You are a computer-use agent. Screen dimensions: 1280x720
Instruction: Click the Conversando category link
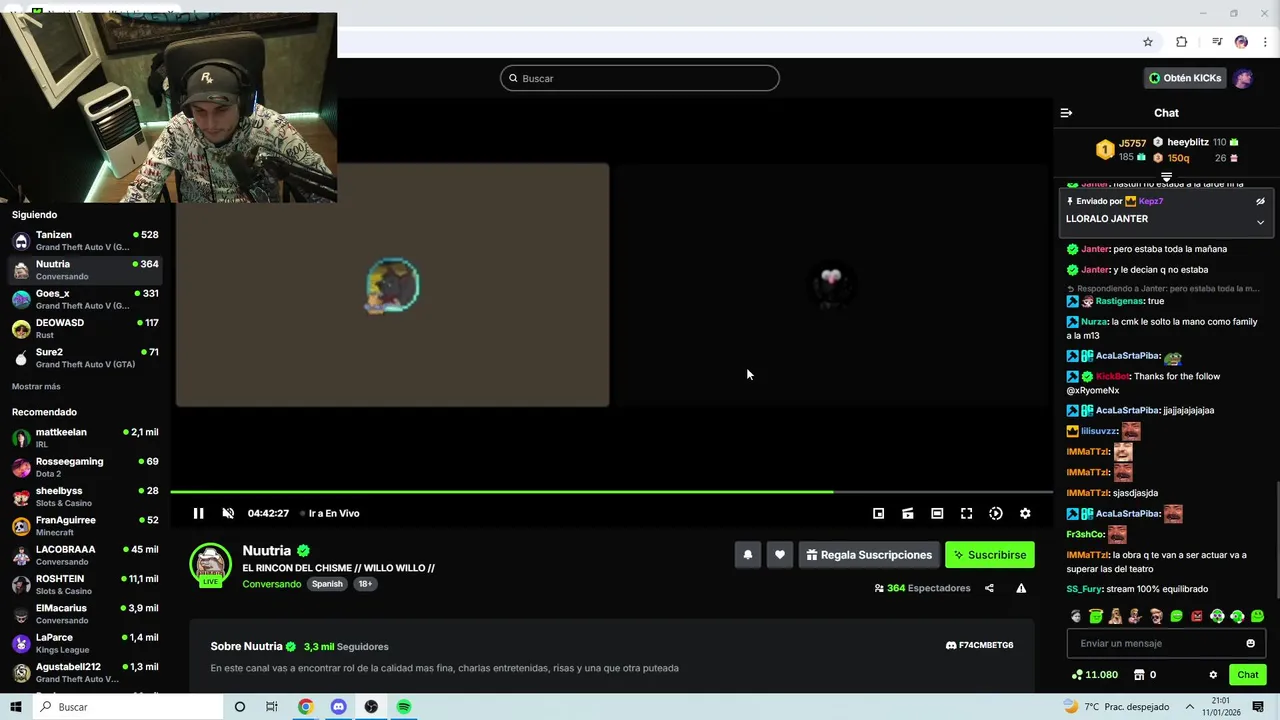[271, 584]
